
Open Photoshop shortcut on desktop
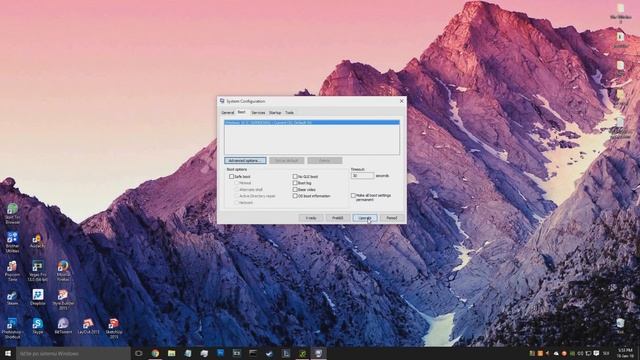(x=12, y=327)
